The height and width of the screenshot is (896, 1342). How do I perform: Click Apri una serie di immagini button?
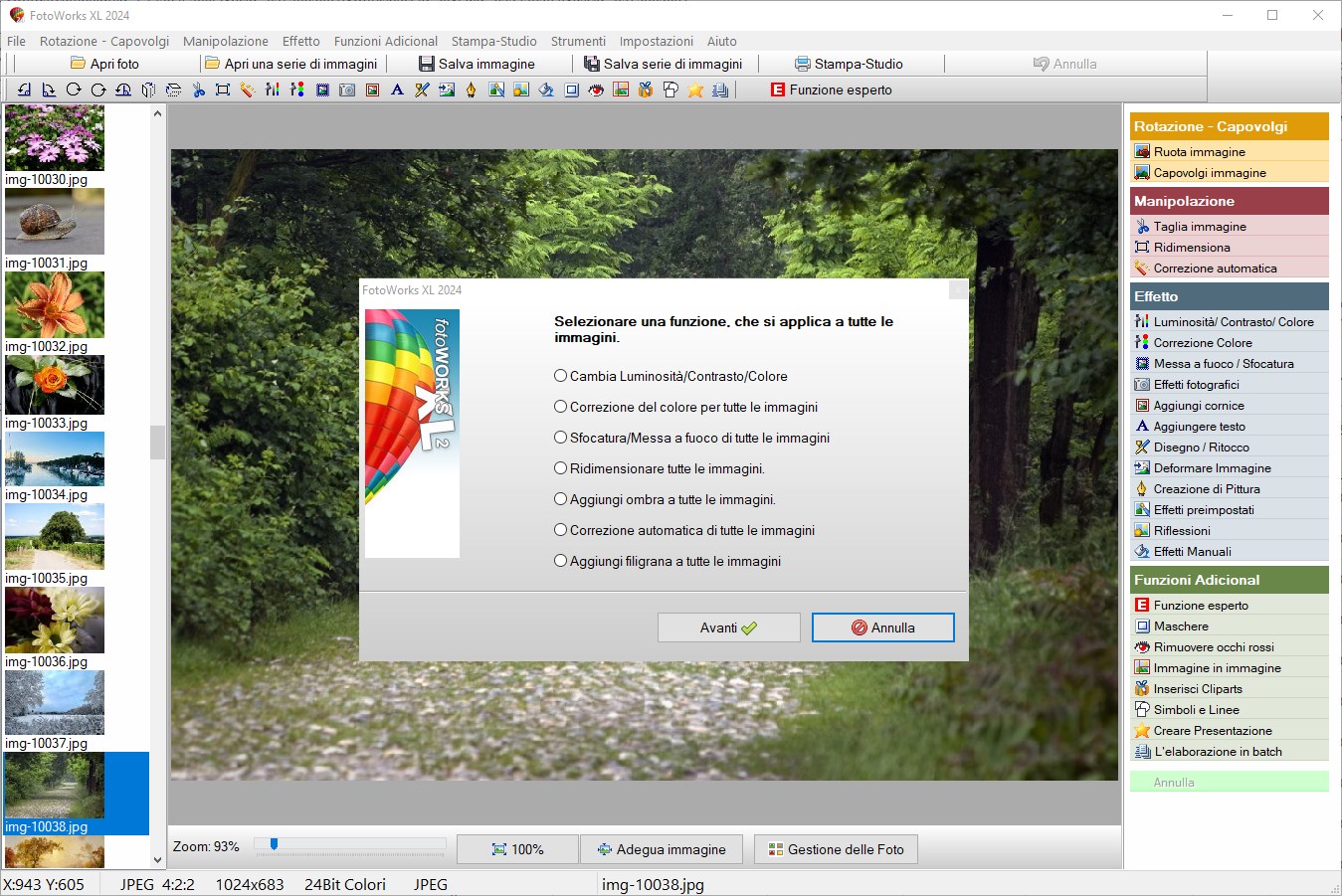point(291,64)
